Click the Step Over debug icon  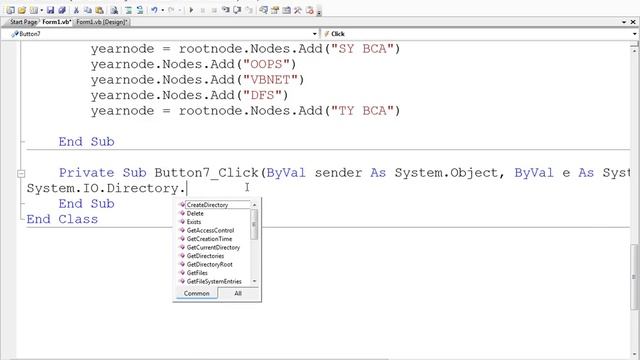coord(237,10)
